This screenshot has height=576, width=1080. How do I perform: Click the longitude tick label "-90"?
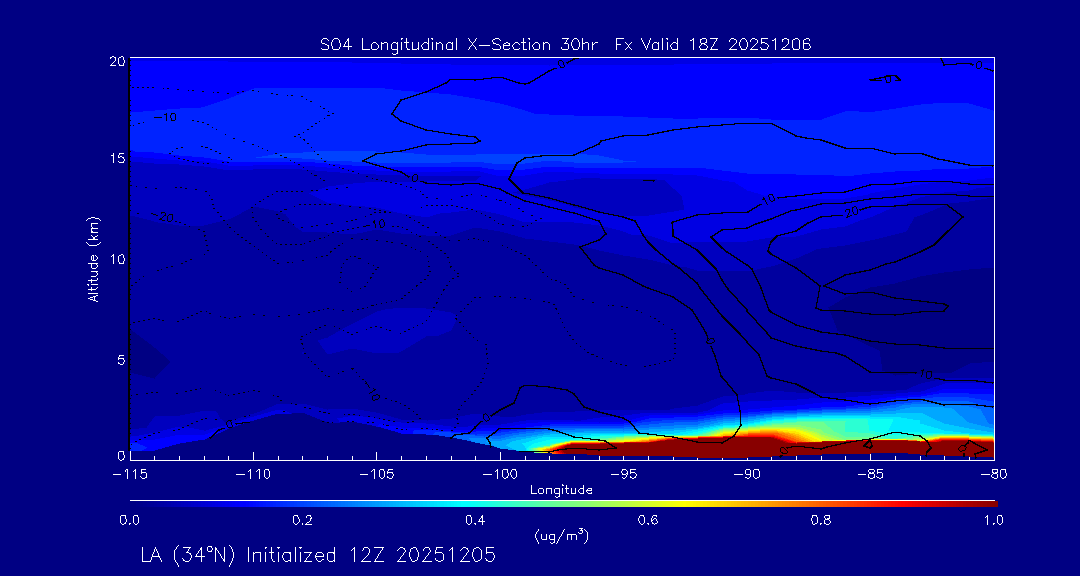(747, 475)
